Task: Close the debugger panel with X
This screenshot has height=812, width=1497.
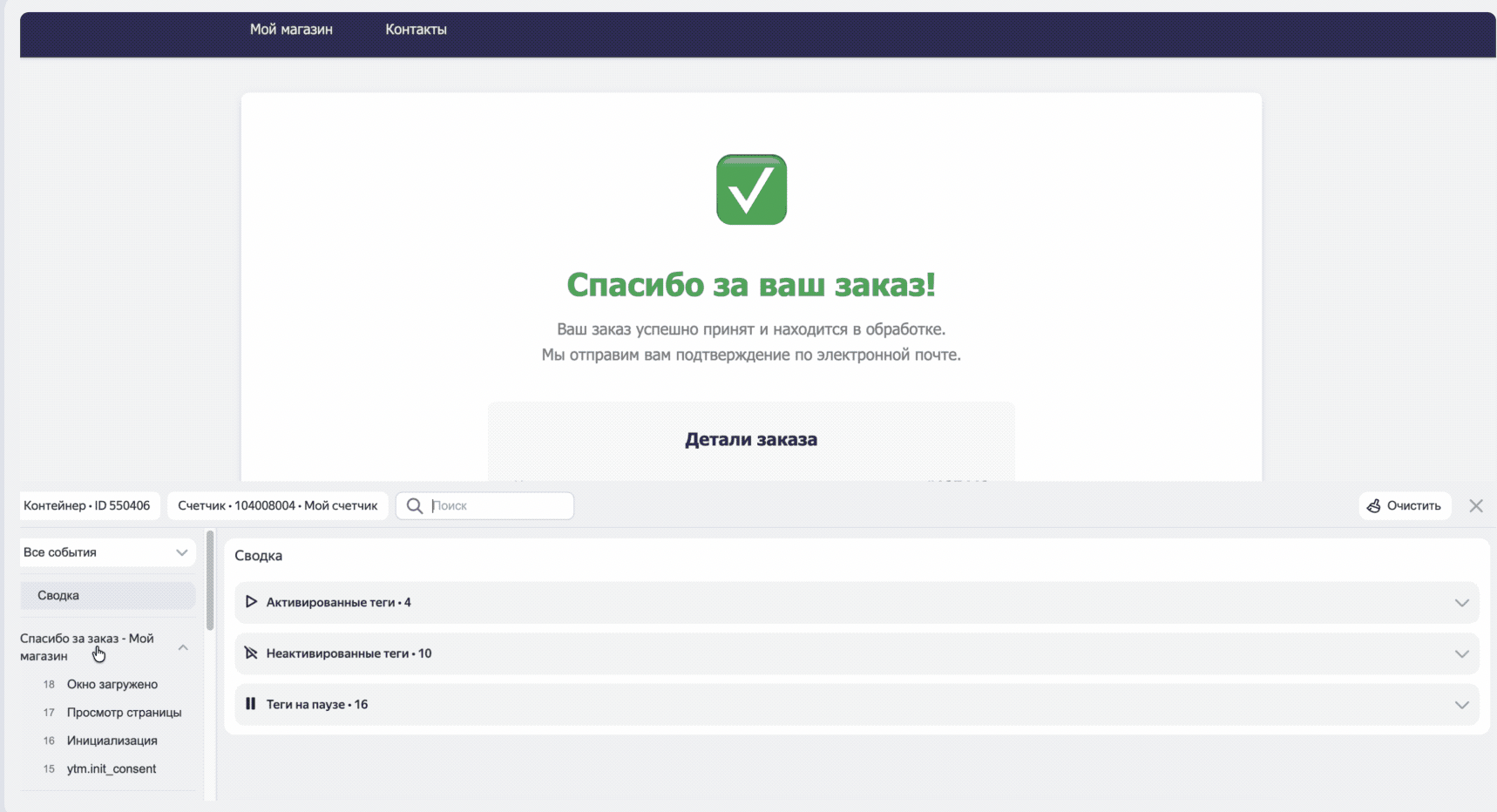Action: point(1475,506)
